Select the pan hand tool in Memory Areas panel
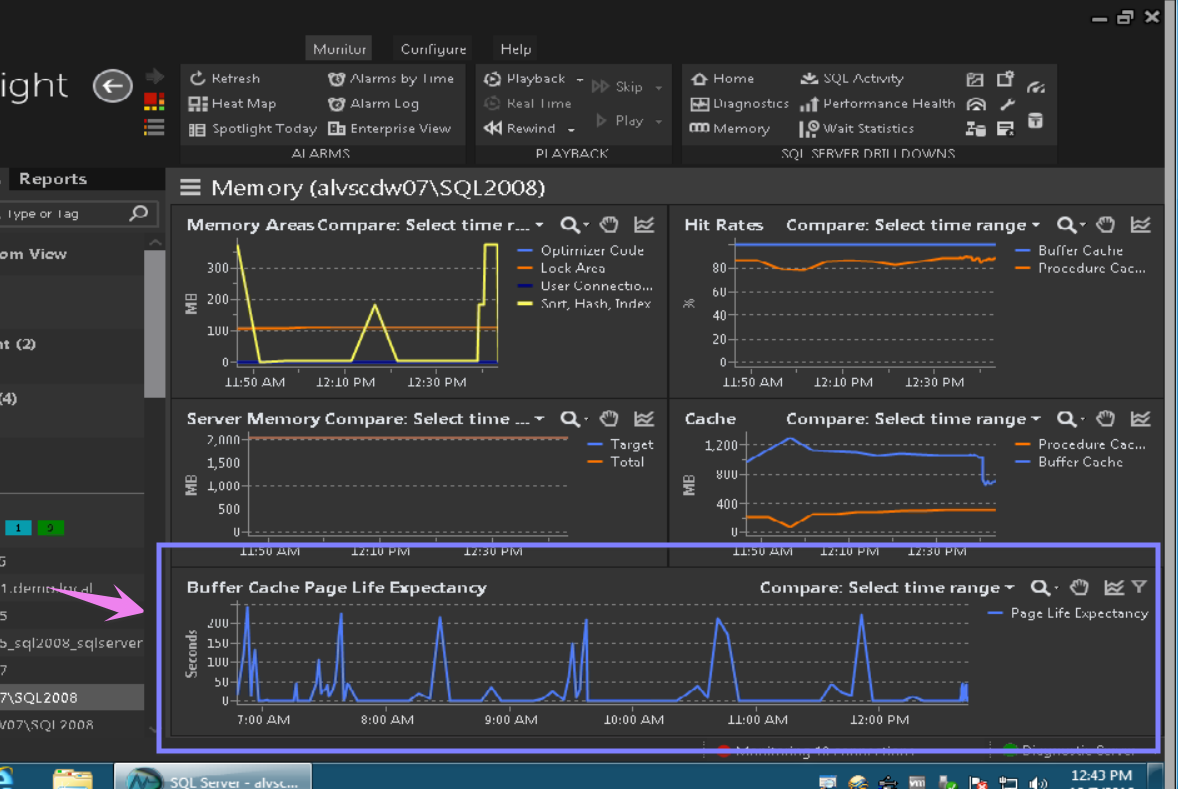 (x=609, y=225)
